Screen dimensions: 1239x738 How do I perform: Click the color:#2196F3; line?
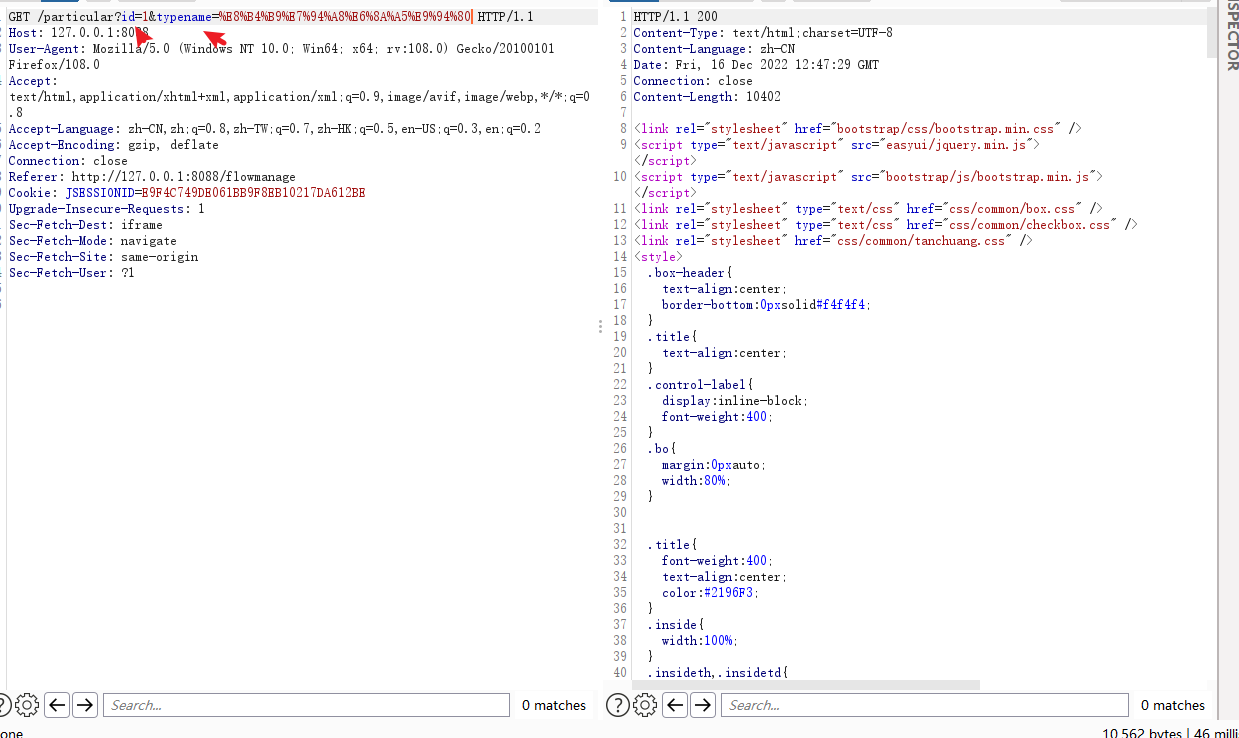(710, 593)
